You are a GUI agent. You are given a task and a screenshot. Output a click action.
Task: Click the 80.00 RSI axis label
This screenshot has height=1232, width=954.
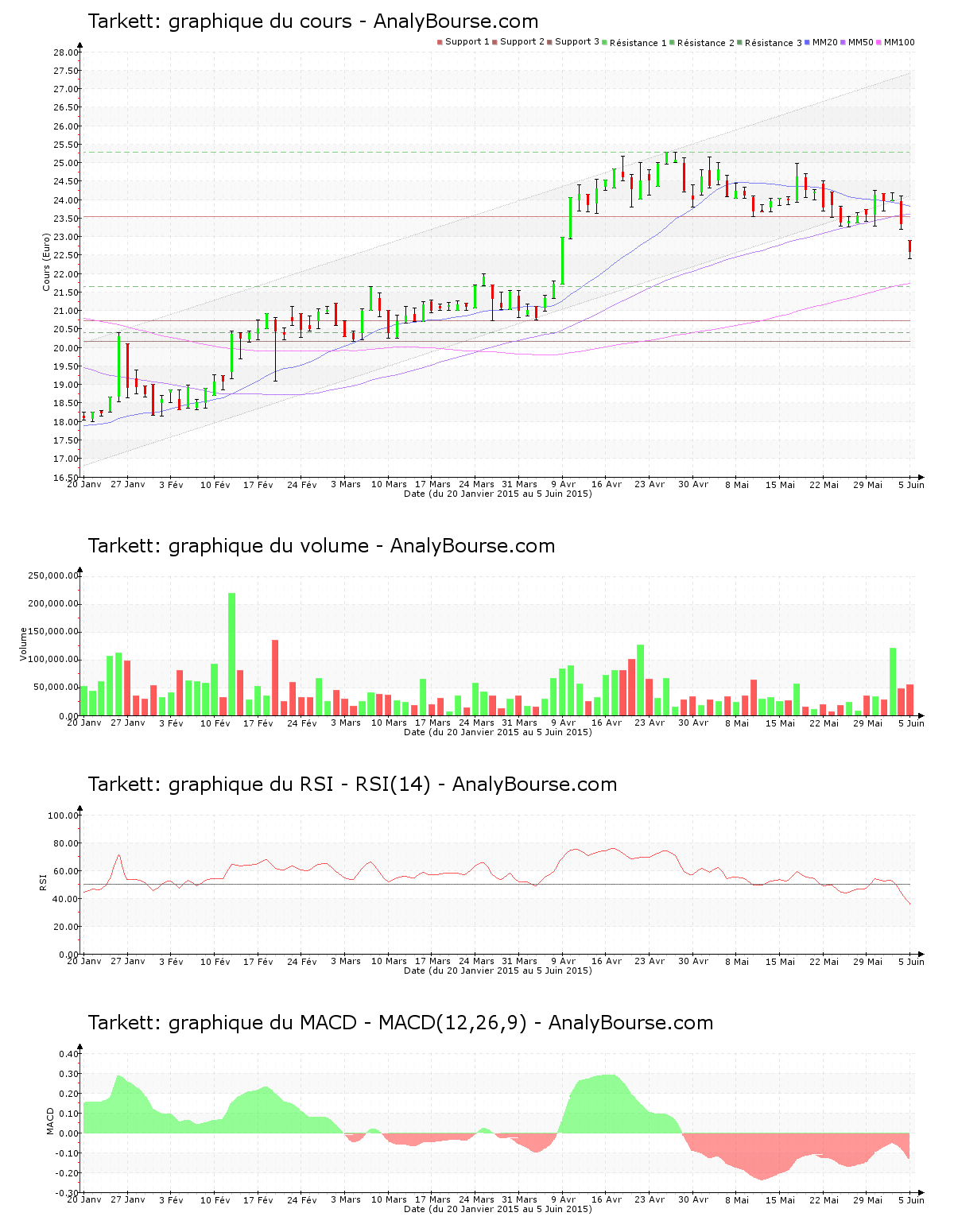point(67,843)
